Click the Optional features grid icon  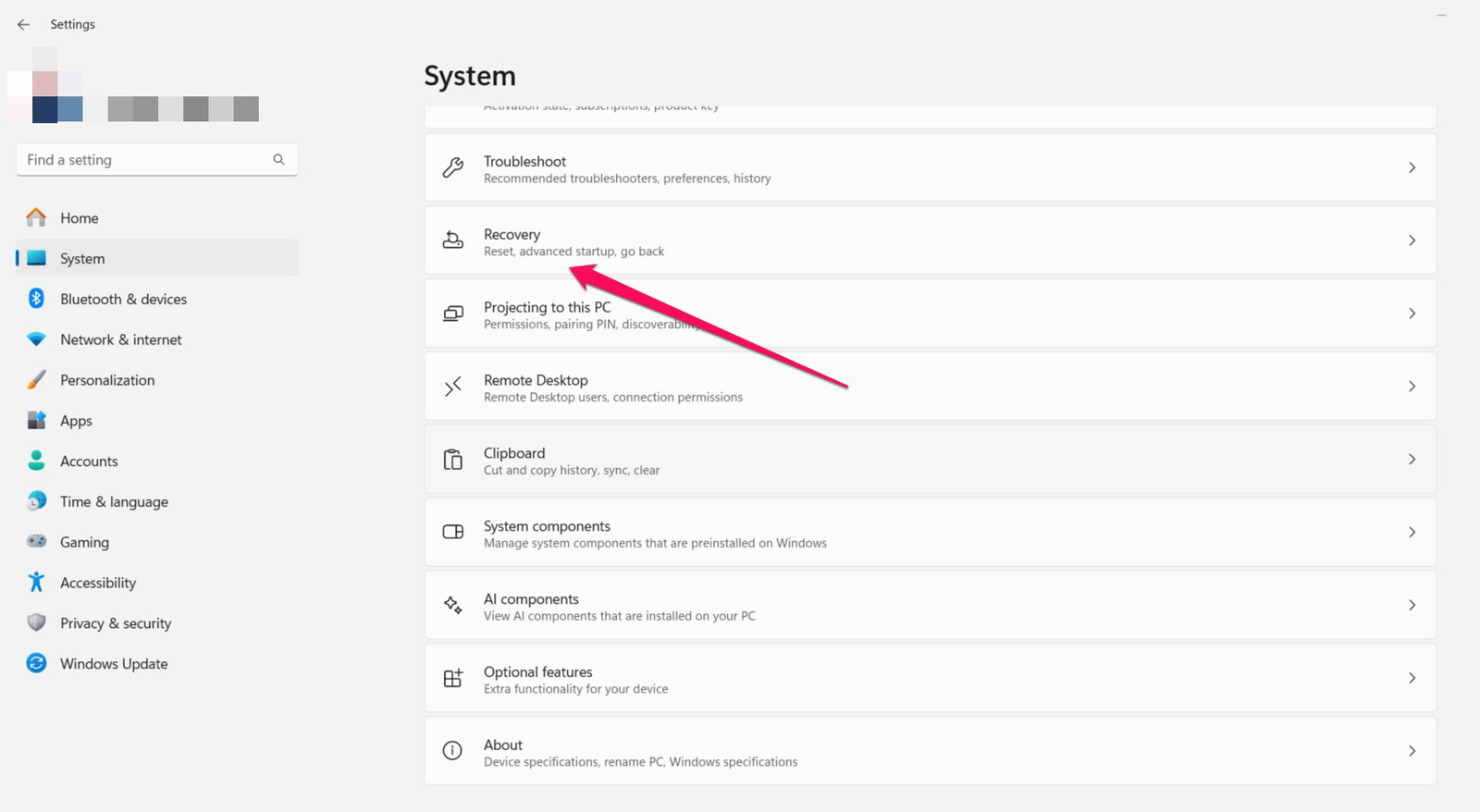(452, 679)
